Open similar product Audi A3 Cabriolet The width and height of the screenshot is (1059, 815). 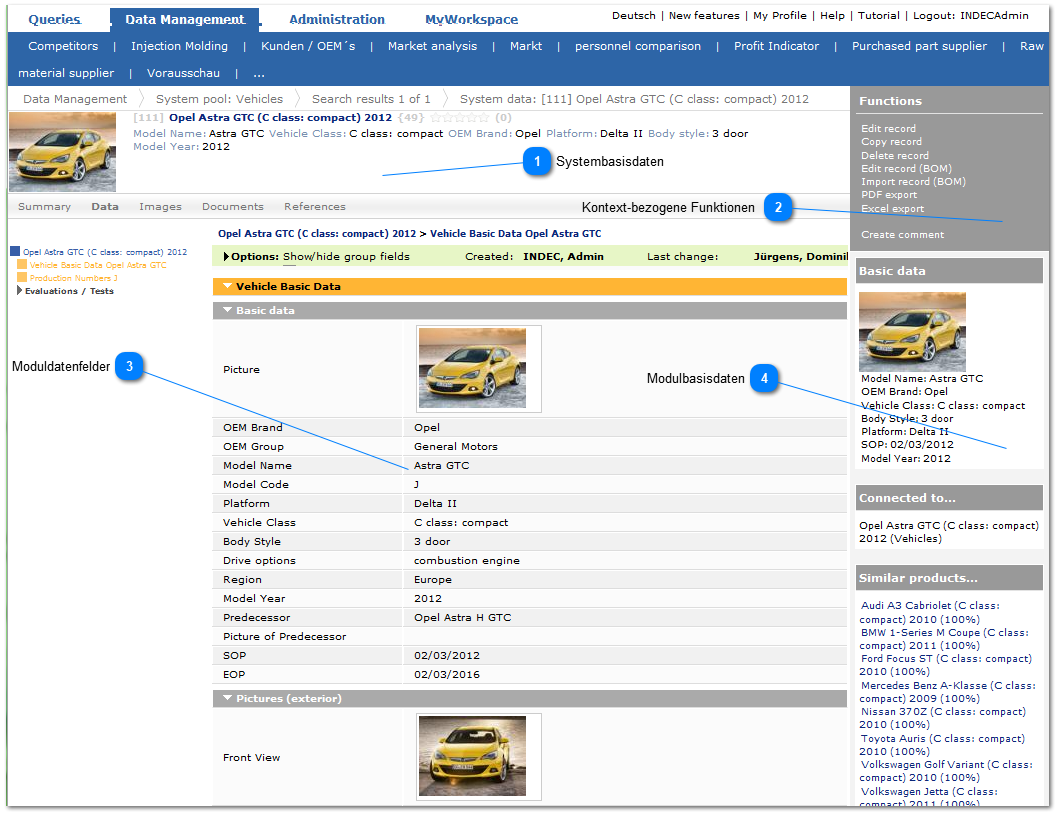[929, 612]
